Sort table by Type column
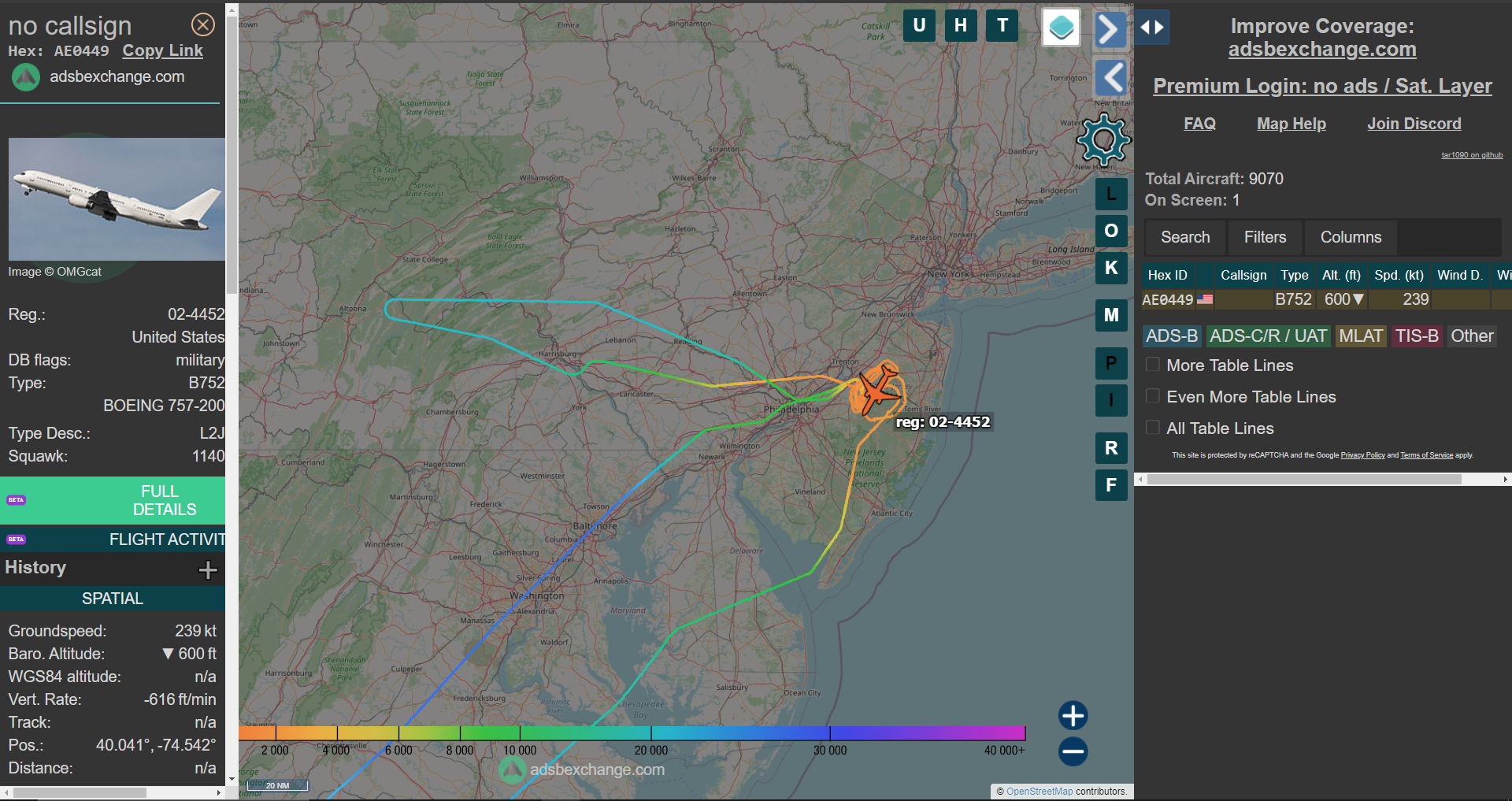Image resolution: width=1512 pixels, height=801 pixels. pyautogui.click(x=1294, y=275)
